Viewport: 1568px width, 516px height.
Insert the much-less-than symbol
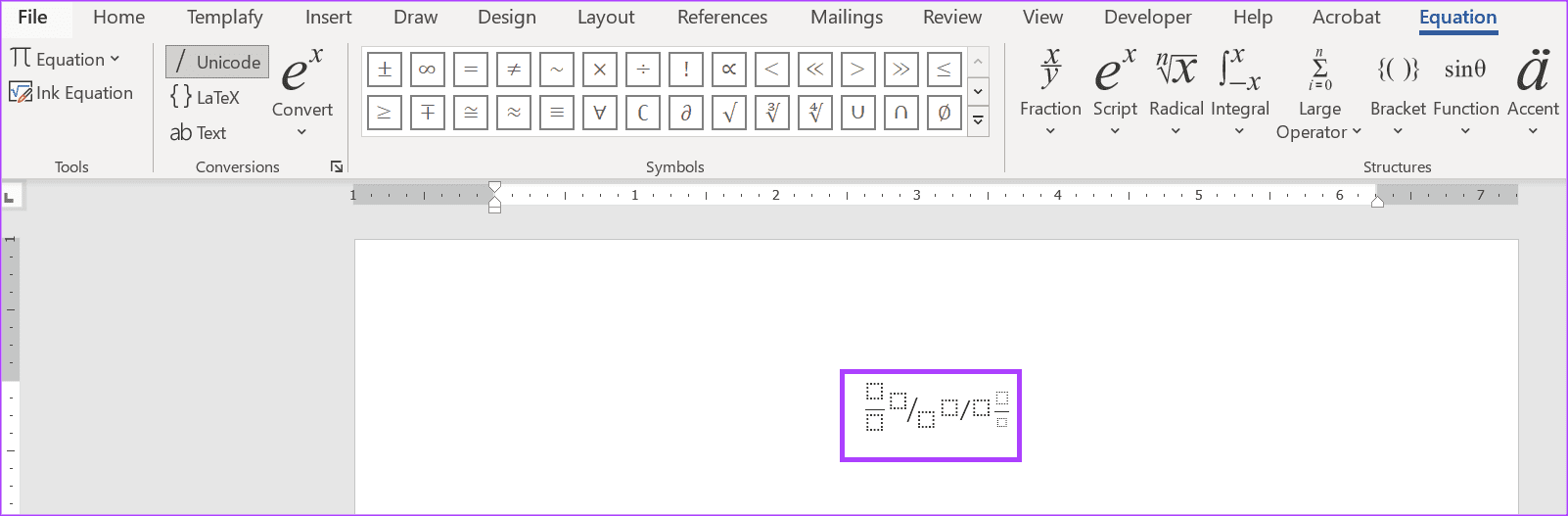coord(815,70)
